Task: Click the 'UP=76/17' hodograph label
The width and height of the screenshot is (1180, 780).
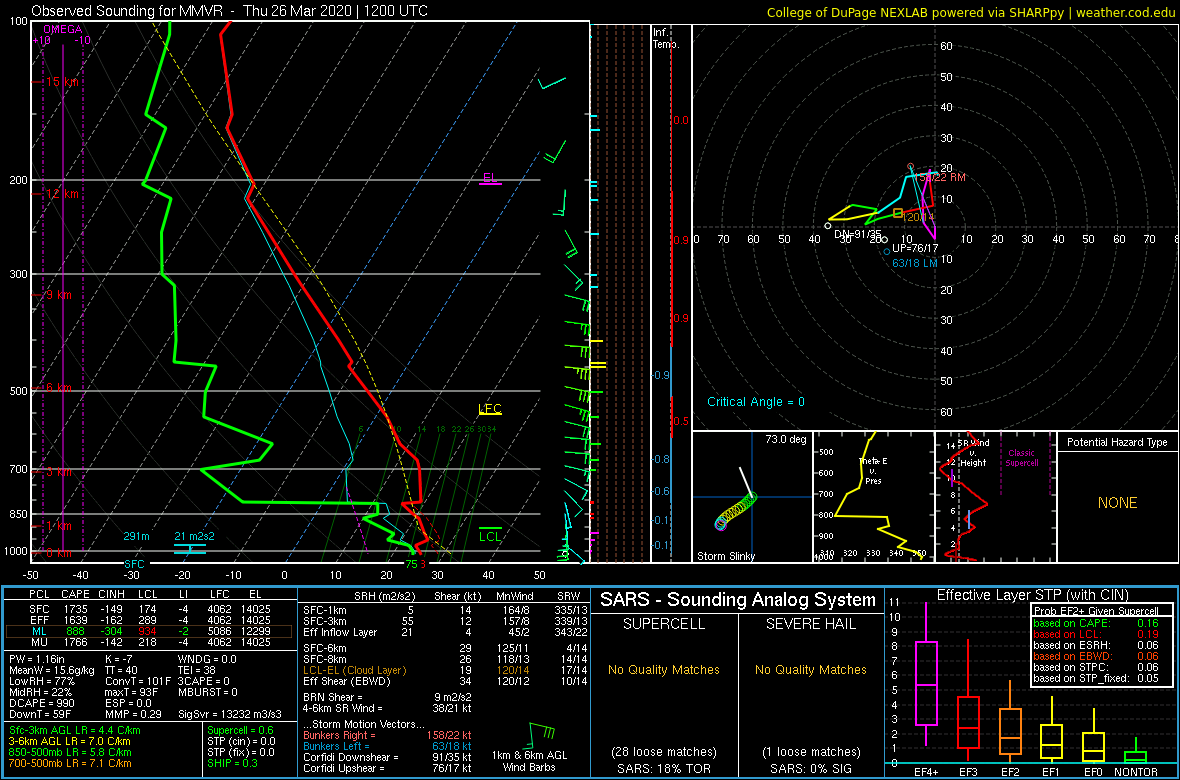Action: pos(915,248)
